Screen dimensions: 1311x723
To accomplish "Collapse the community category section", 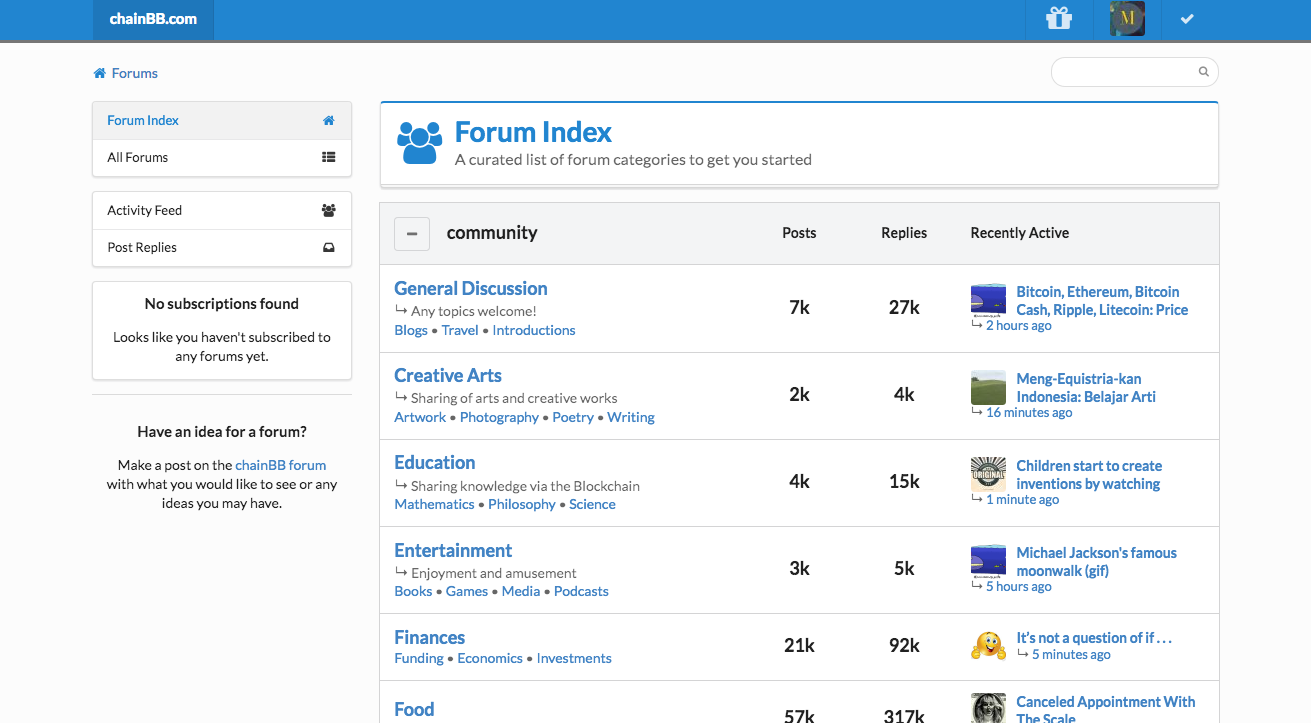I will point(412,233).
